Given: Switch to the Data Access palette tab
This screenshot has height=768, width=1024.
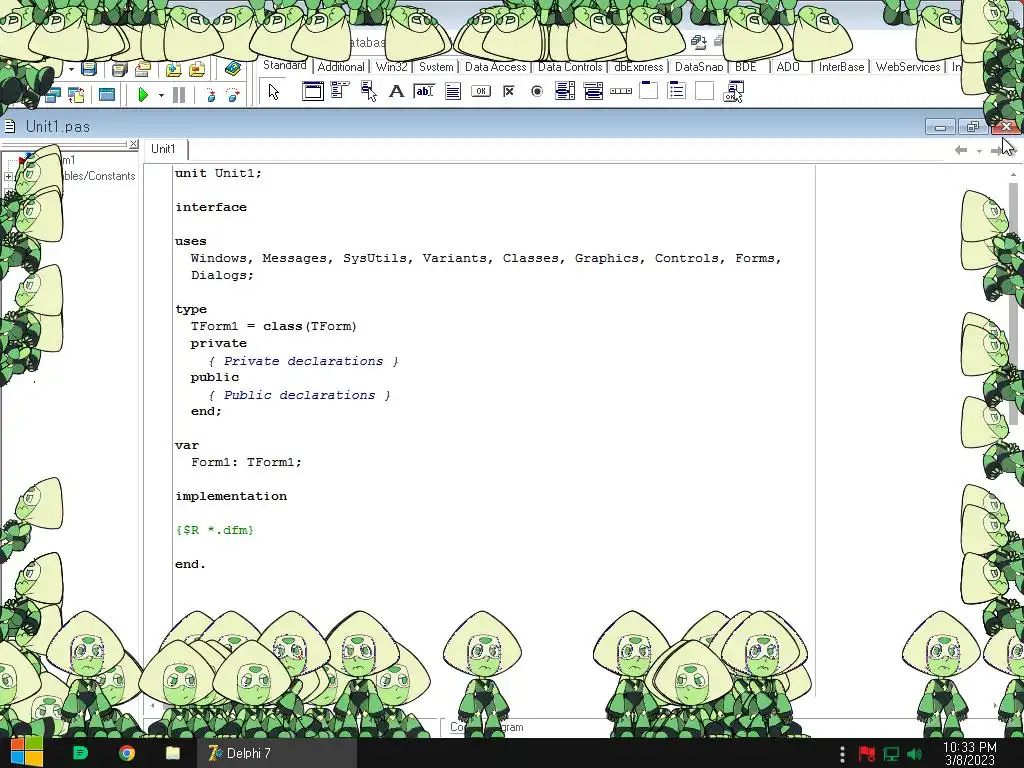Looking at the screenshot, I should 495,67.
